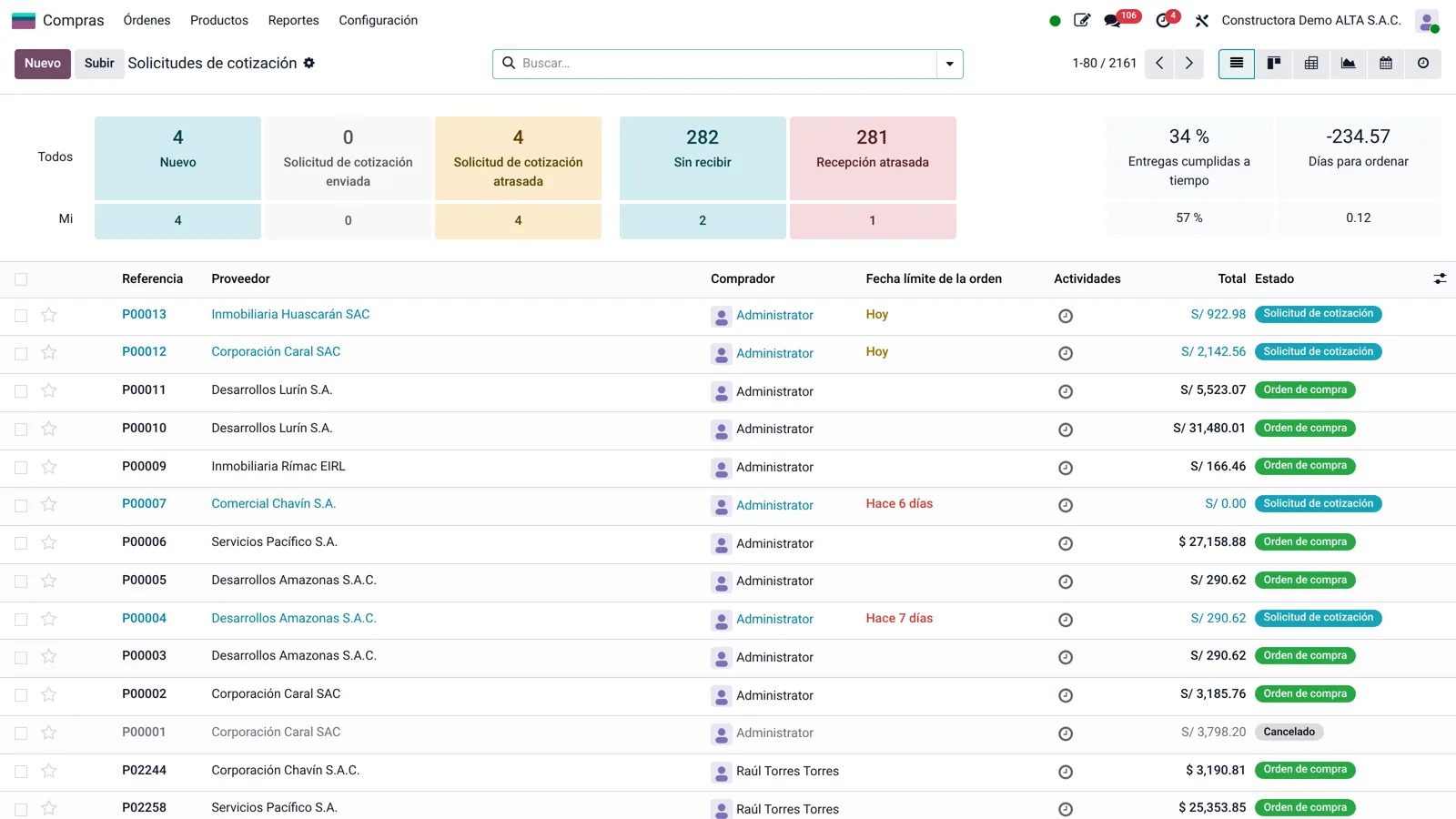The image size is (1456, 819).
Task: Sort by the Fecha límite de la orden column
Action: pos(934,279)
